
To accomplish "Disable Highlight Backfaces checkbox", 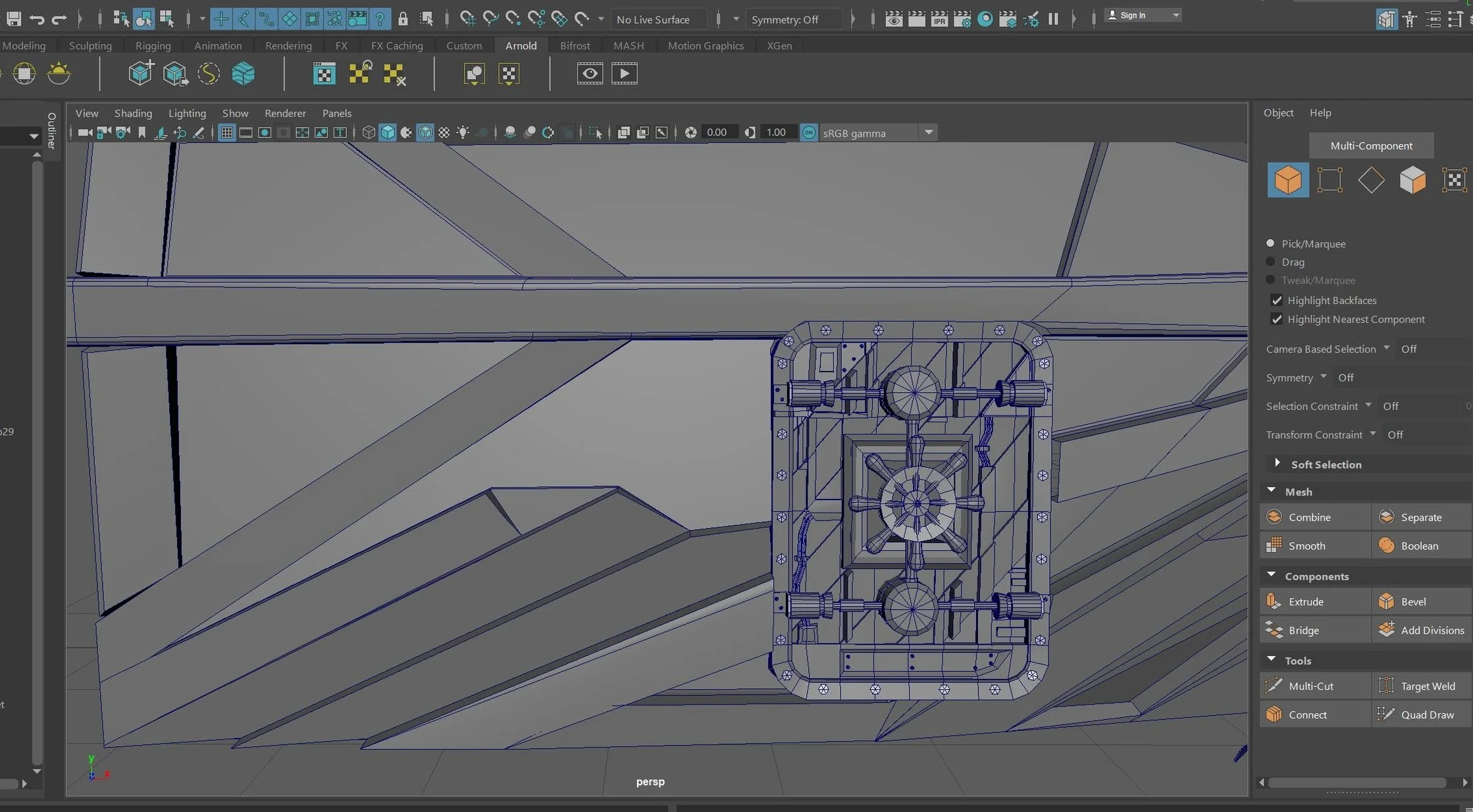I will (1277, 300).
